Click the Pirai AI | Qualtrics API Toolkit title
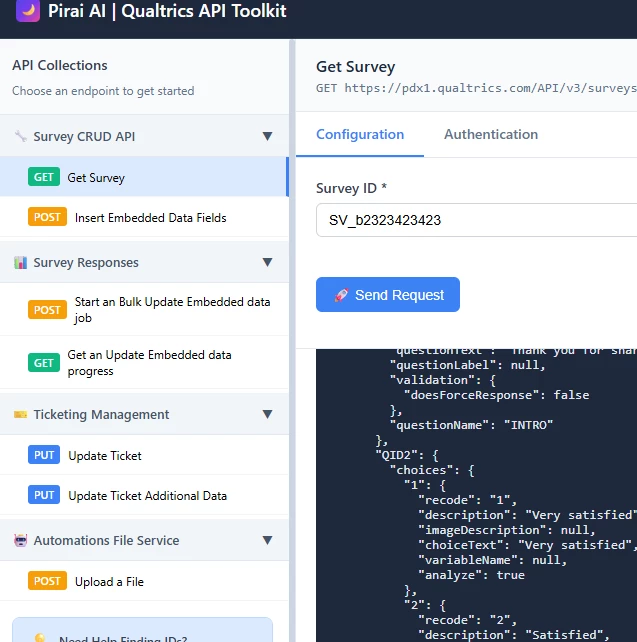The image size is (637, 642). pyautogui.click(x=167, y=11)
